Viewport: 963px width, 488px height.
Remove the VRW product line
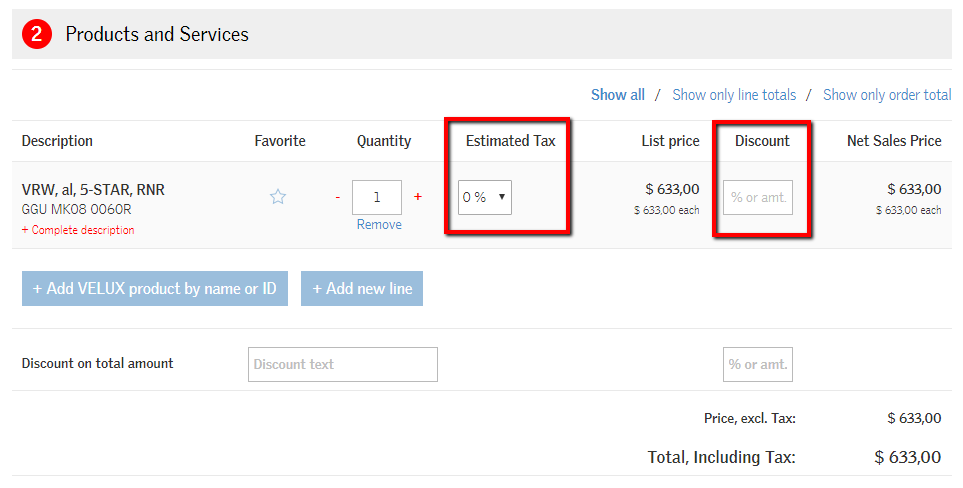[379, 225]
